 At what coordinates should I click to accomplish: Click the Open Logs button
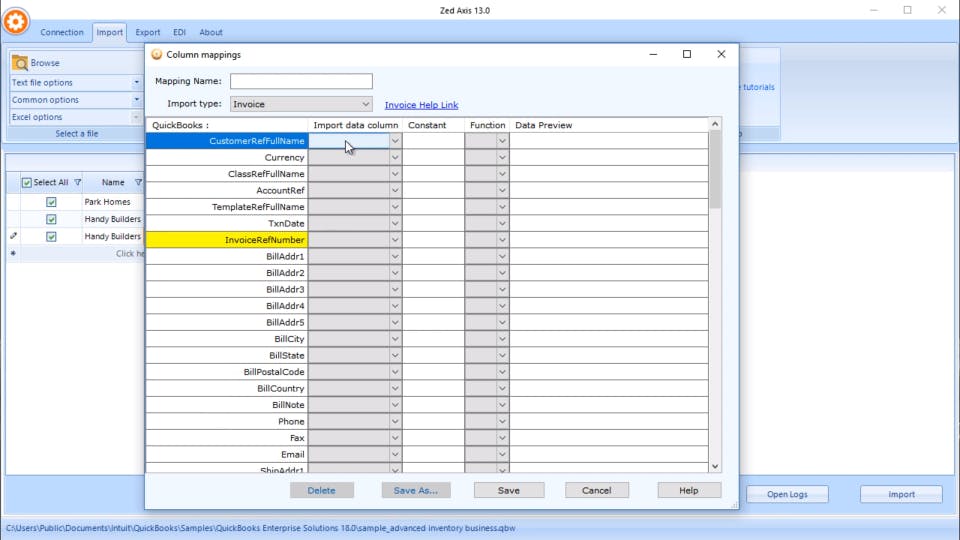coord(787,494)
